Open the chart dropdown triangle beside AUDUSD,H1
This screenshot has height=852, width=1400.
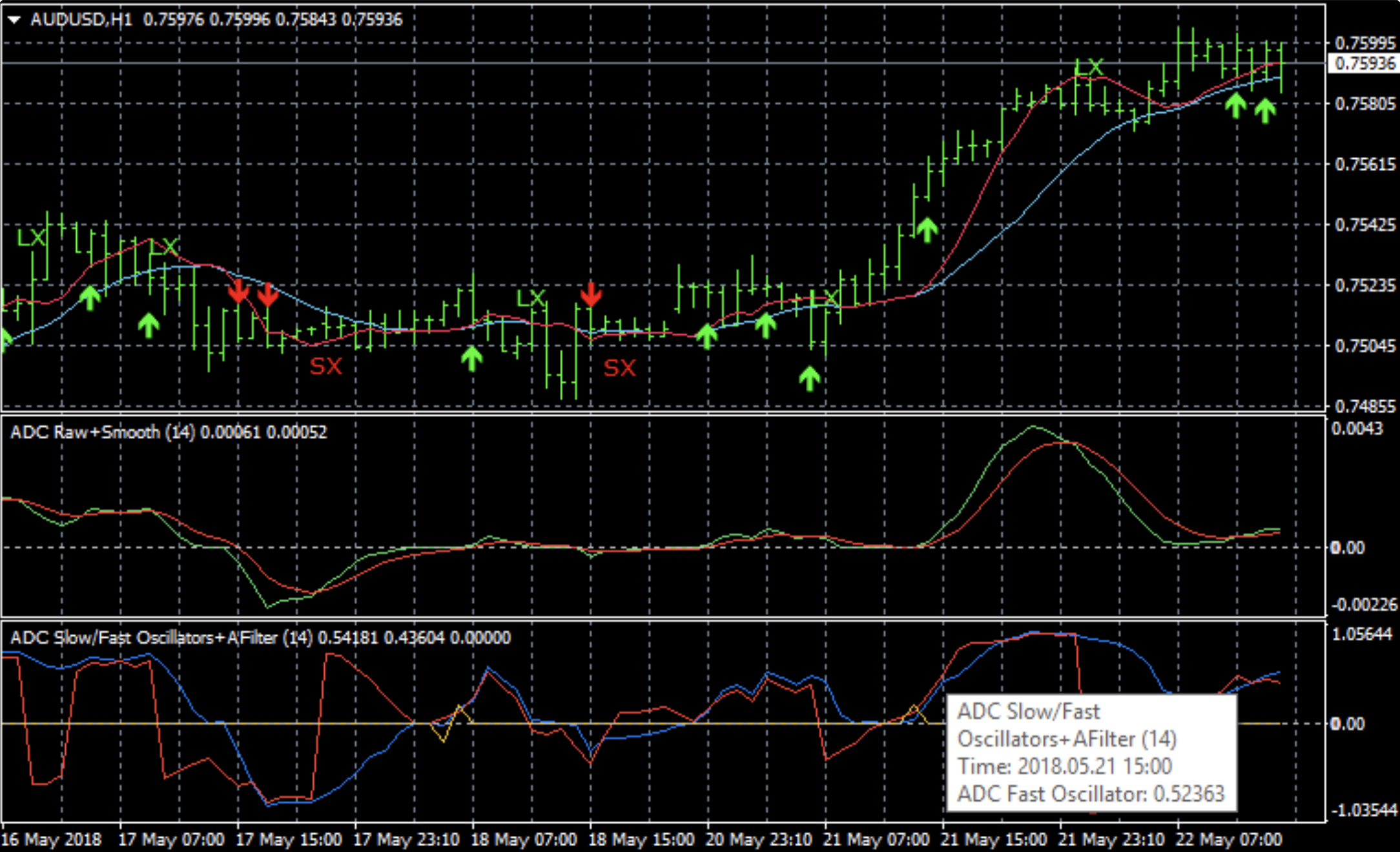14,20
